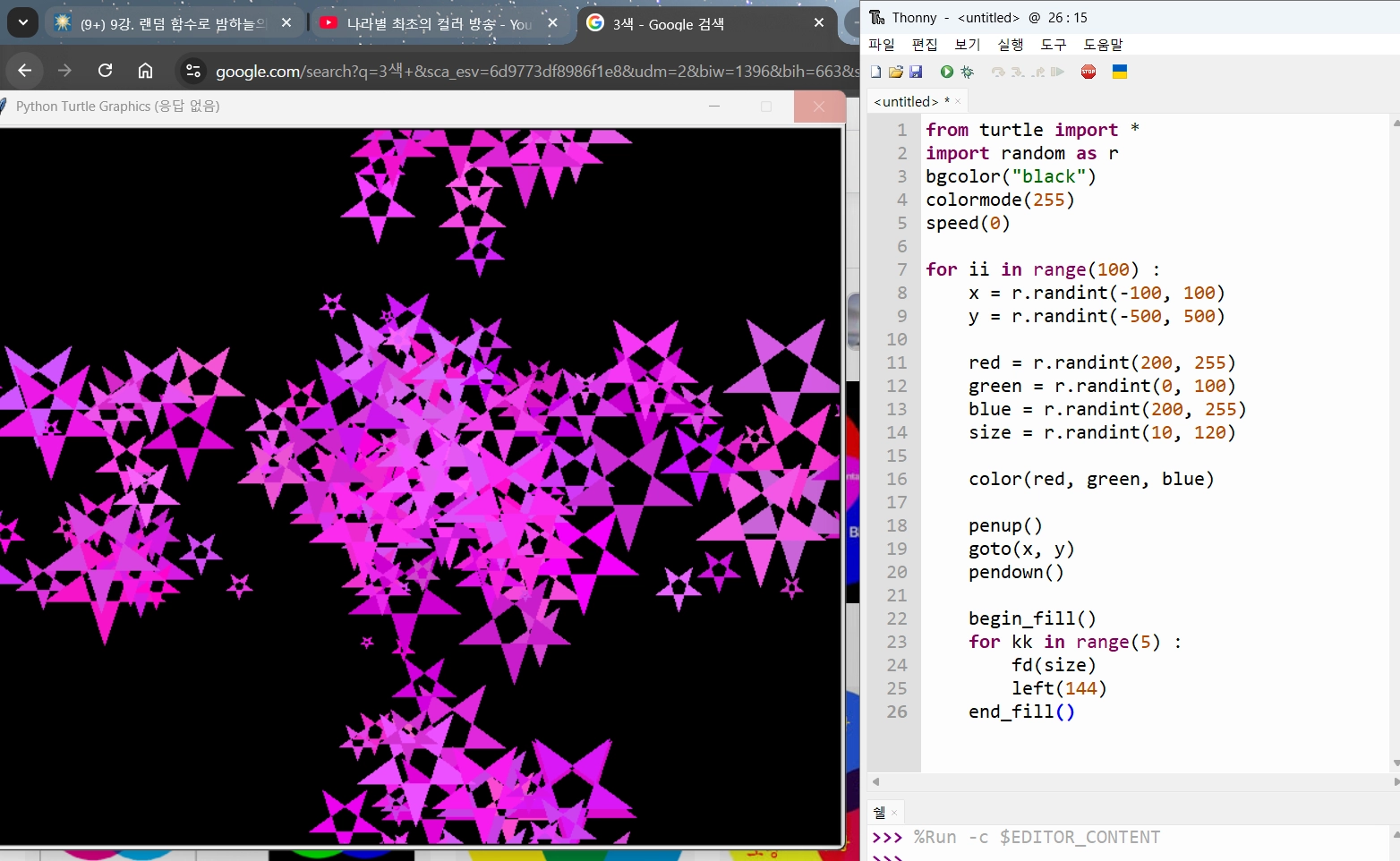Open a file with the folder icon
The height and width of the screenshot is (861, 1400).
pos(895,72)
